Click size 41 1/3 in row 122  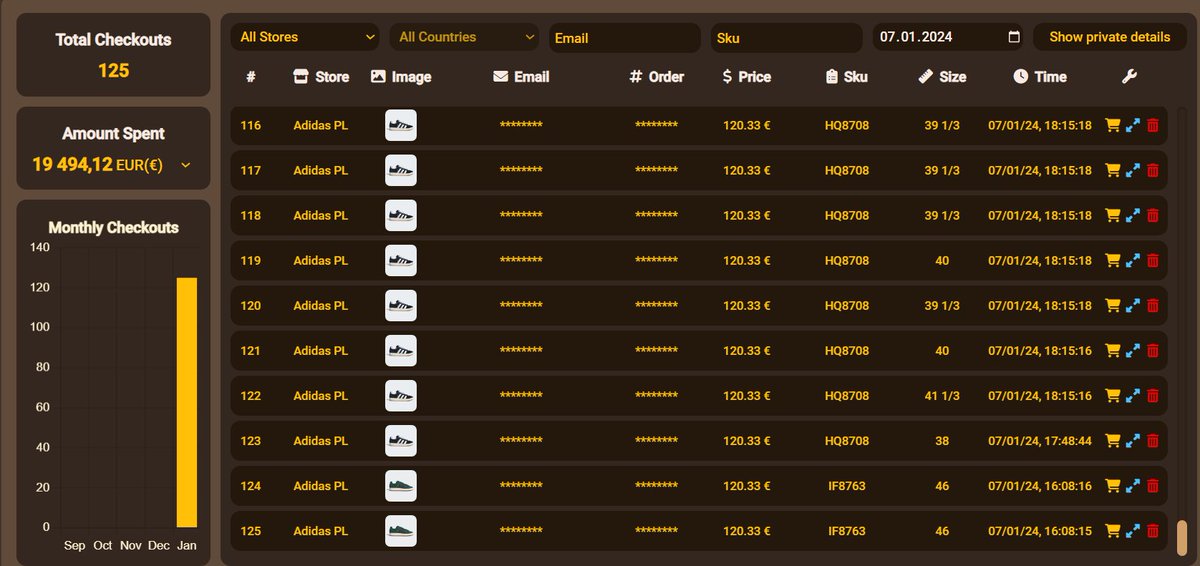pyautogui.click(x=942, y=396)
